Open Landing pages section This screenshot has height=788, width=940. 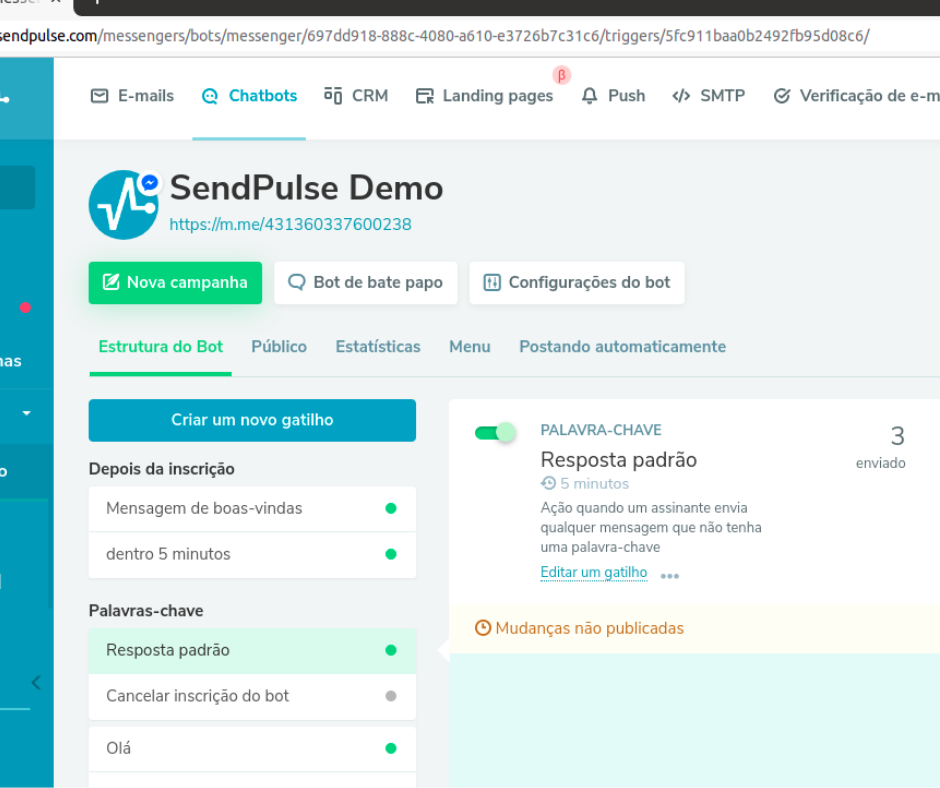484,96
